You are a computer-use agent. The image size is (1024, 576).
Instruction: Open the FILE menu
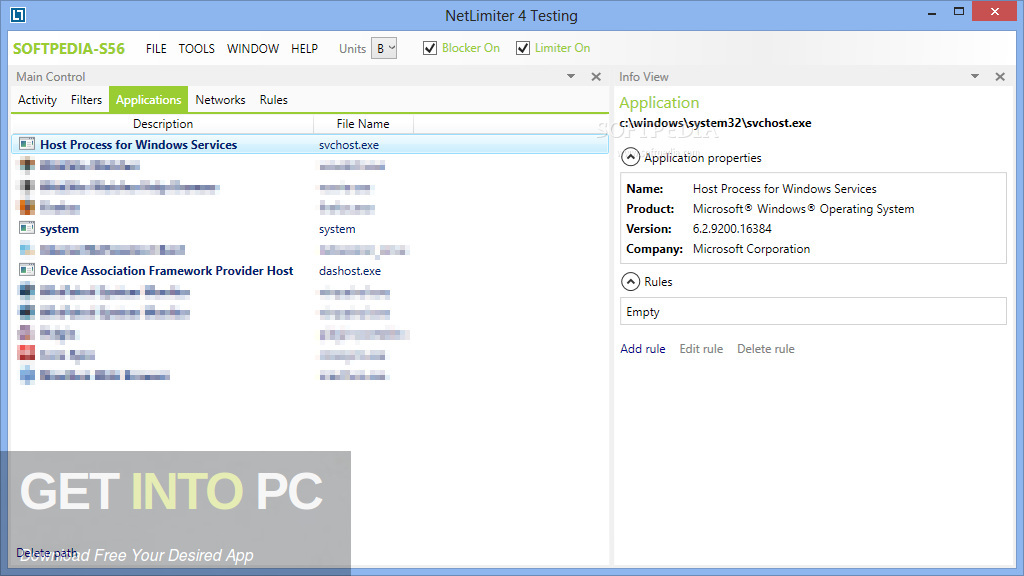point(156,48)
